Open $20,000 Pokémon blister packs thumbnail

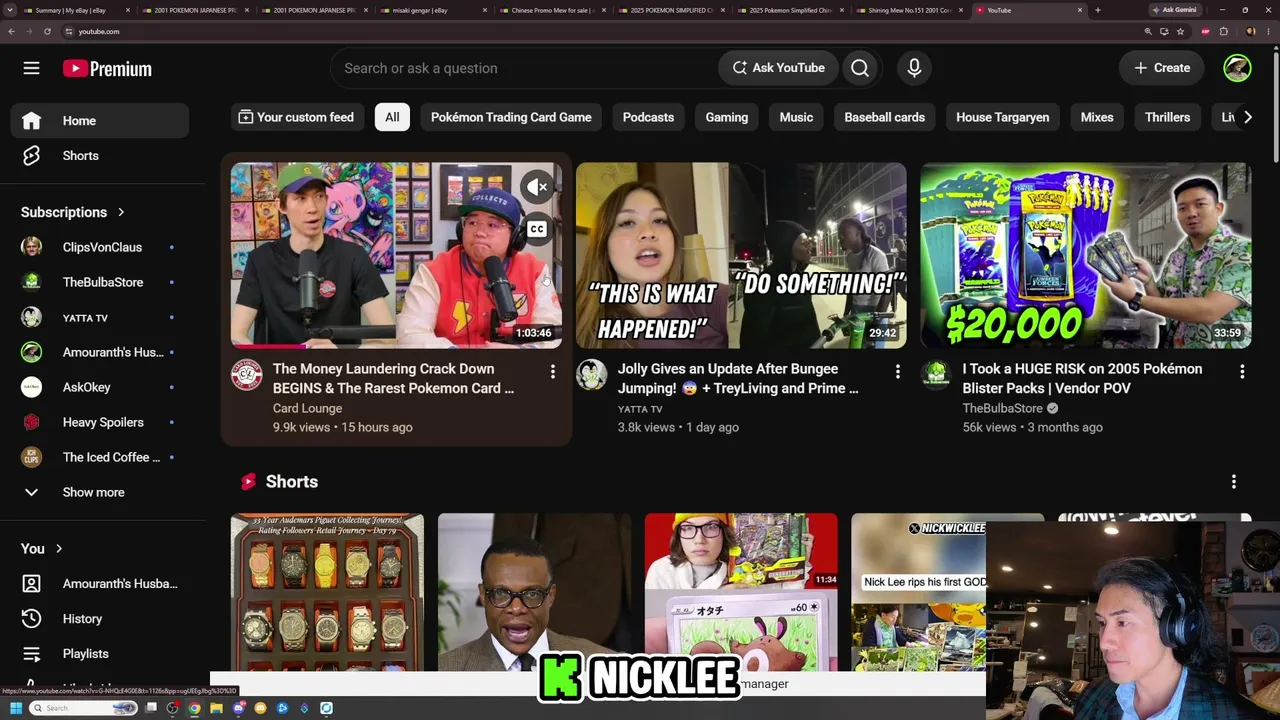click(x=1086, y=256)
